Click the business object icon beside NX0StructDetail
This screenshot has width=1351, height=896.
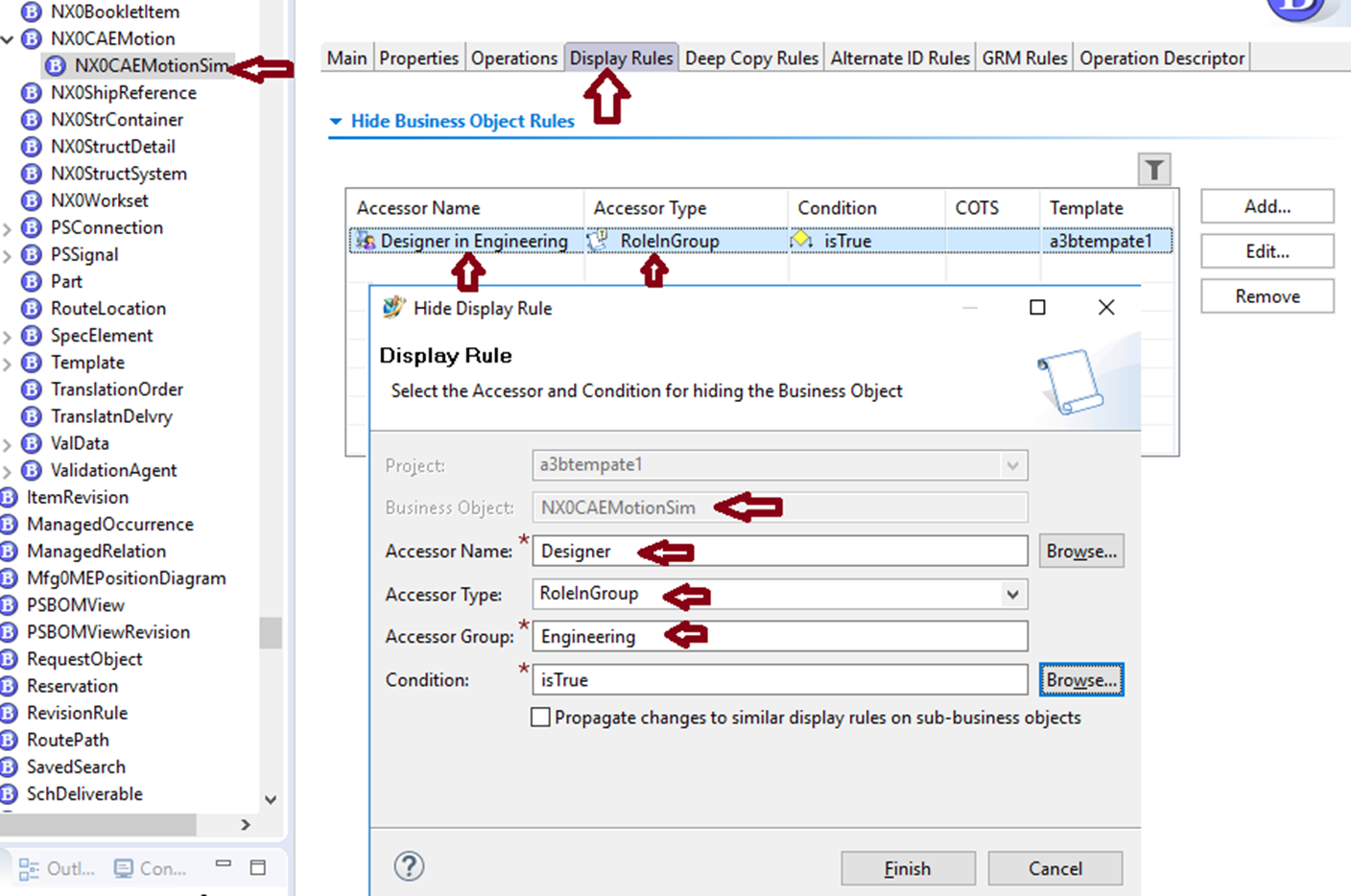point(32,147)
